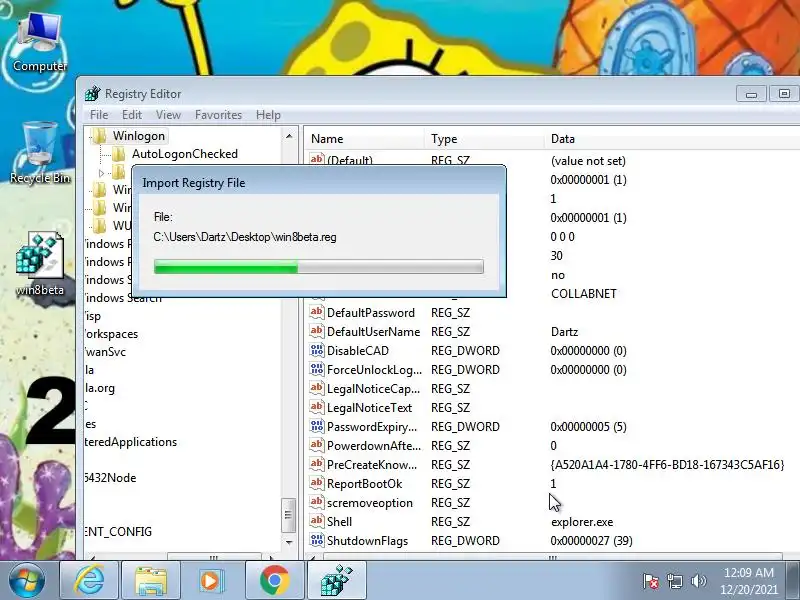Click the Shell string value icon
The width and height of the screenshot is (800, 600).
pos(316,521)
